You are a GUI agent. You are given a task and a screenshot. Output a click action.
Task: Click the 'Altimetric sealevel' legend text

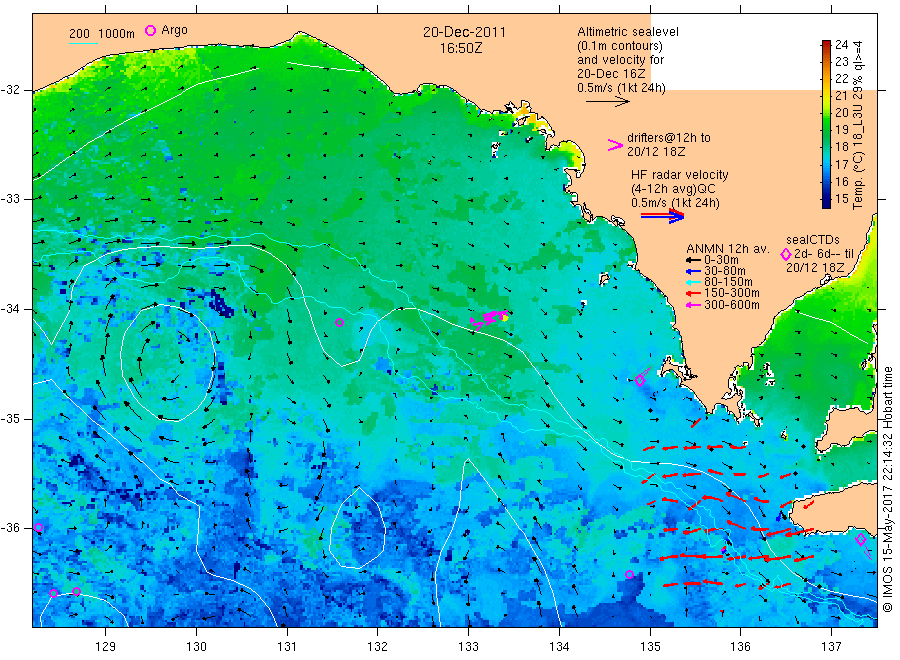(x=628, y=32)
